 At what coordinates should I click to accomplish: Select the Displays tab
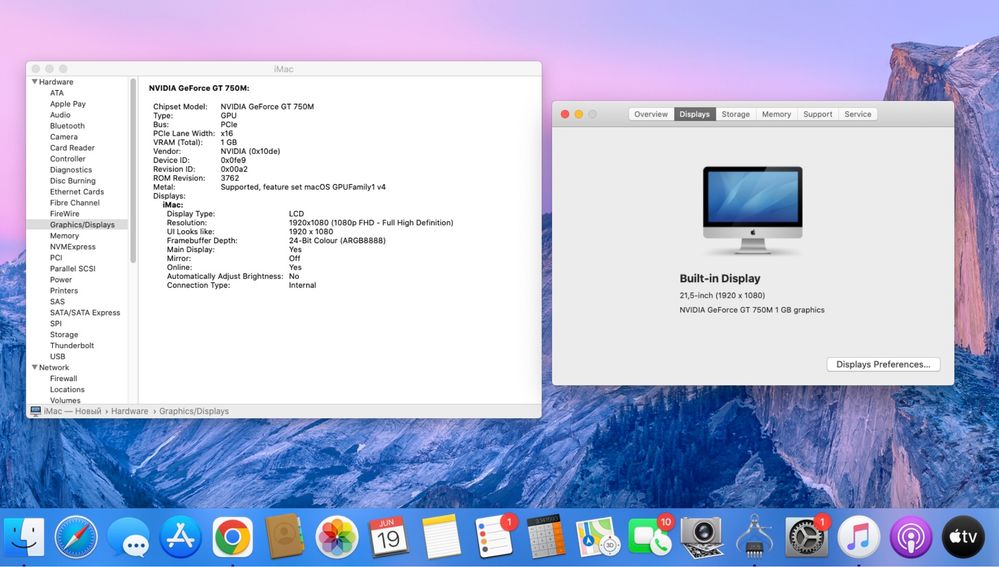tap(694, 114)
